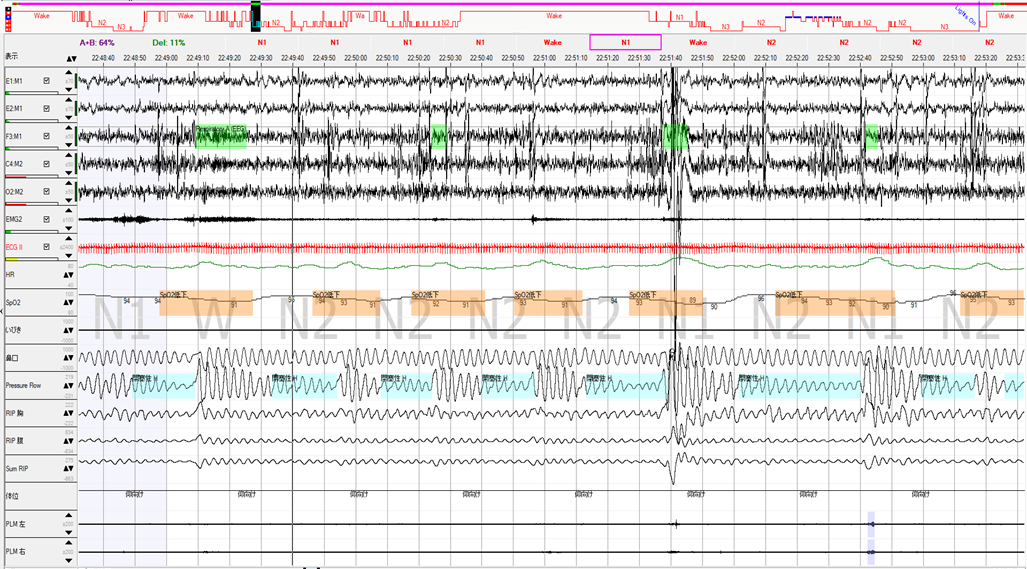Click the down arrow for E2:M1 channel
This screenshot has width=1027, height=569.
point(69,117)
